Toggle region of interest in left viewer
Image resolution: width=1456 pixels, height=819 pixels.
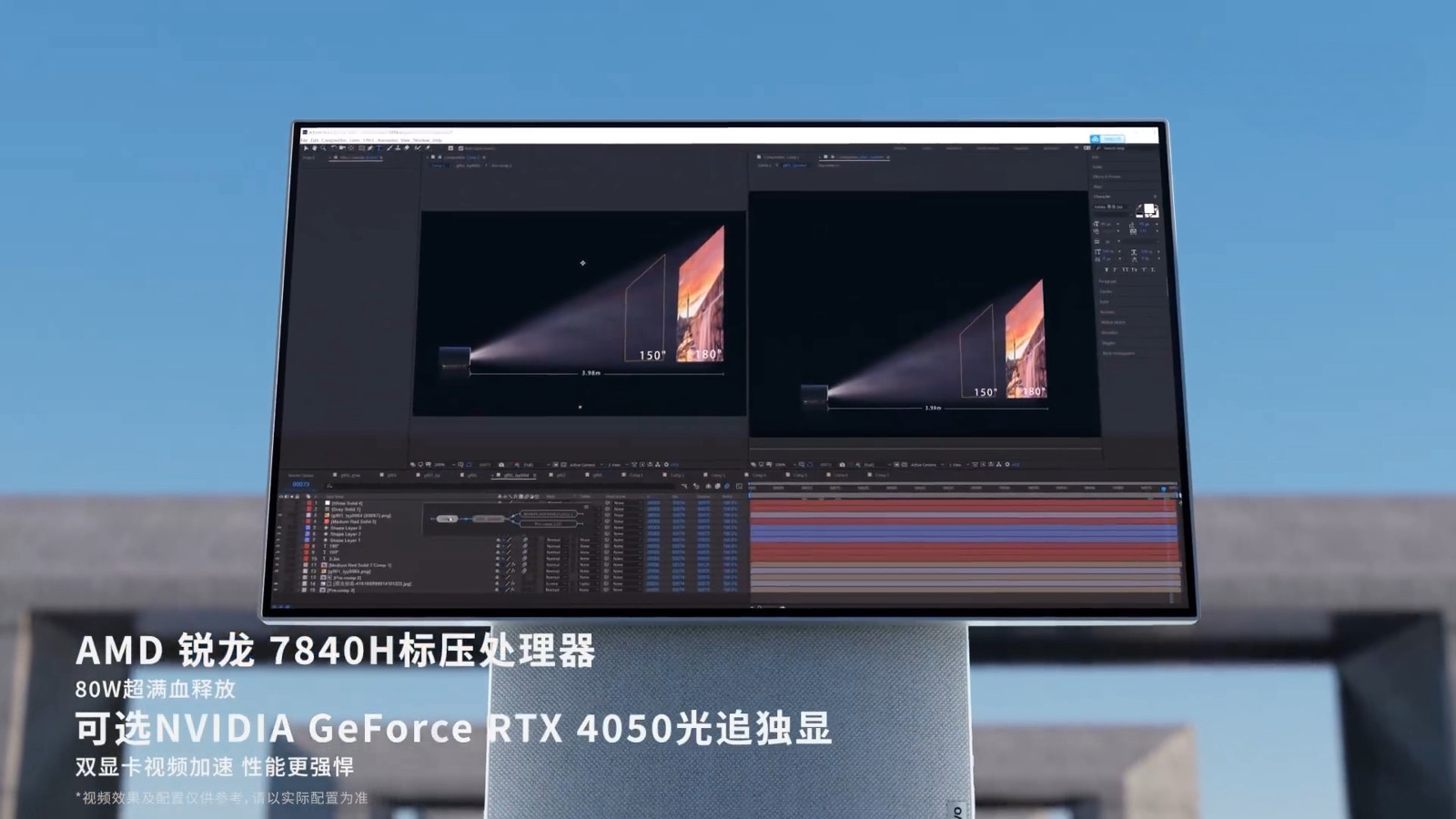(x=555, y=465)
